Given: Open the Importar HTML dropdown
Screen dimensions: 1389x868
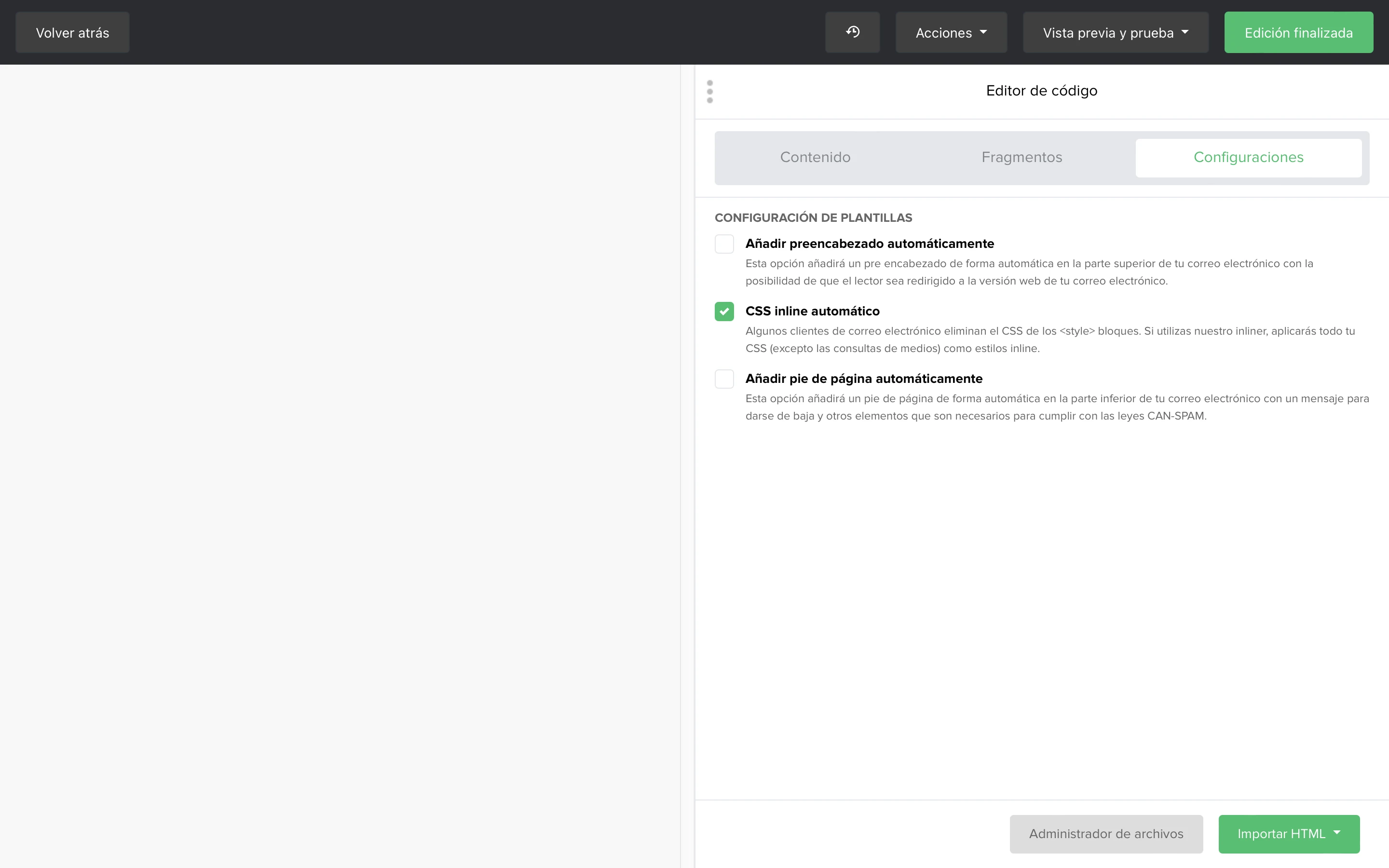Looking at the screenshot, I should pyautogui.click(x=1288, y=834).
